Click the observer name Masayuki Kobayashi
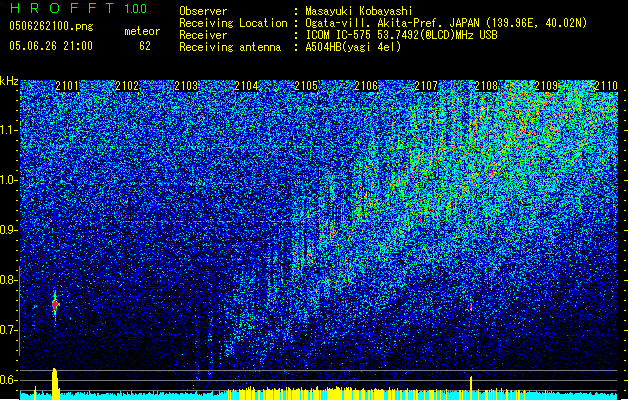The image size is (629, 400). [x=359, y=11]
